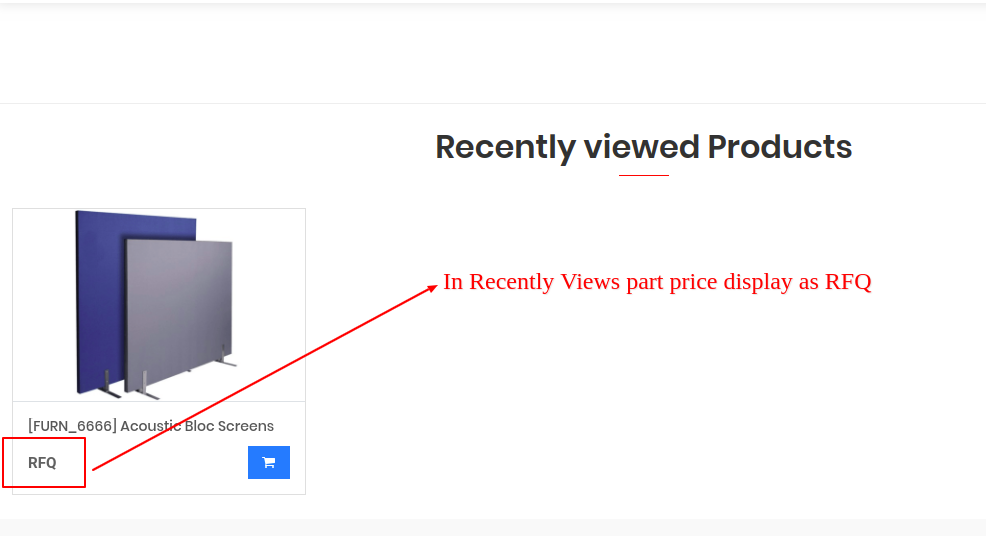Click the word viewed in the heading
Image resolution: width=986 pixels, height=536 pixels.
click(x=641, y=147)
